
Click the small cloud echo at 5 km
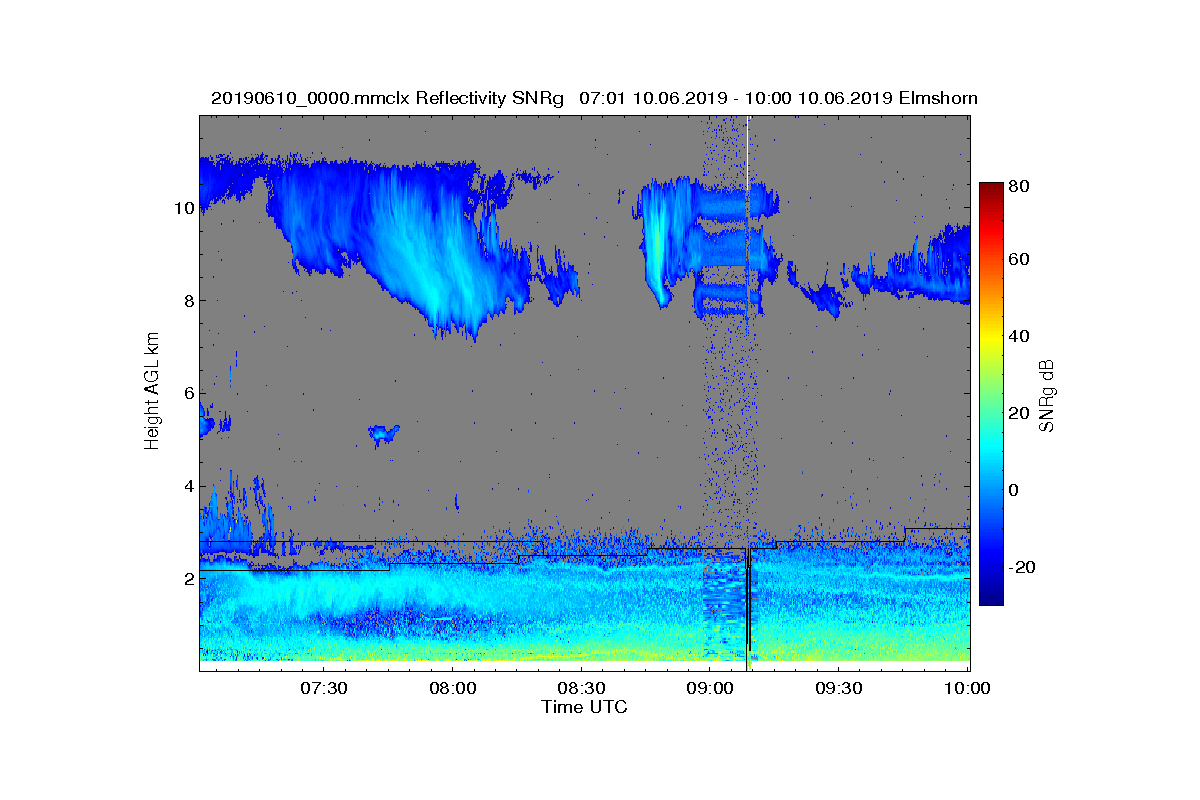pos(384,433)
